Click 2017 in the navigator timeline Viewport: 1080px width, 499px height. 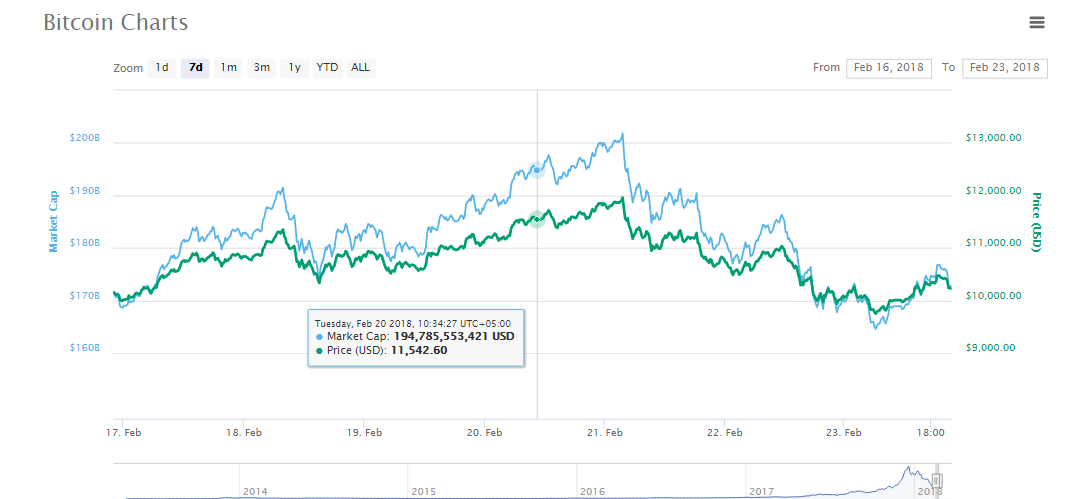click(x=762, y=491)
